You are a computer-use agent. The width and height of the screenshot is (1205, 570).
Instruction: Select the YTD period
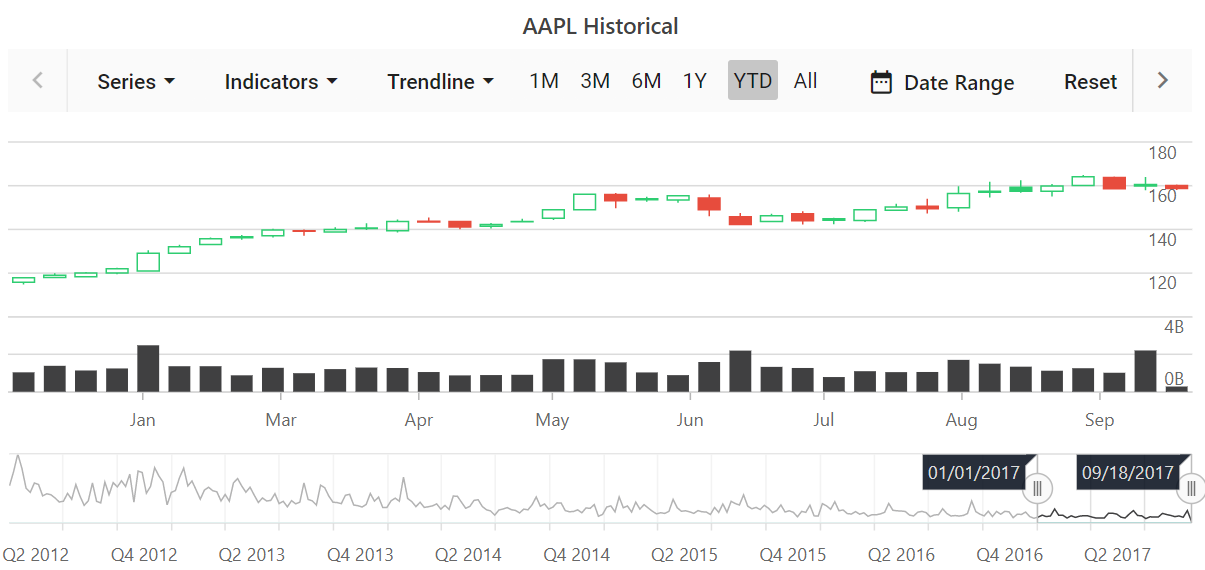pos(753,81)
